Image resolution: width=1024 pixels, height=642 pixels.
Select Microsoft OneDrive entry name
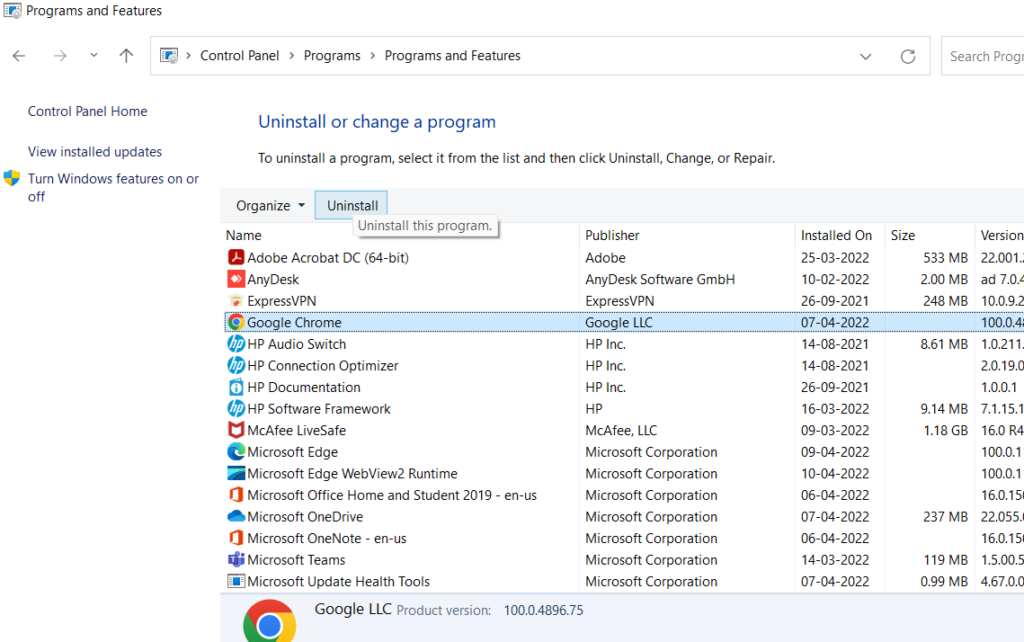[x=305, y=516]
